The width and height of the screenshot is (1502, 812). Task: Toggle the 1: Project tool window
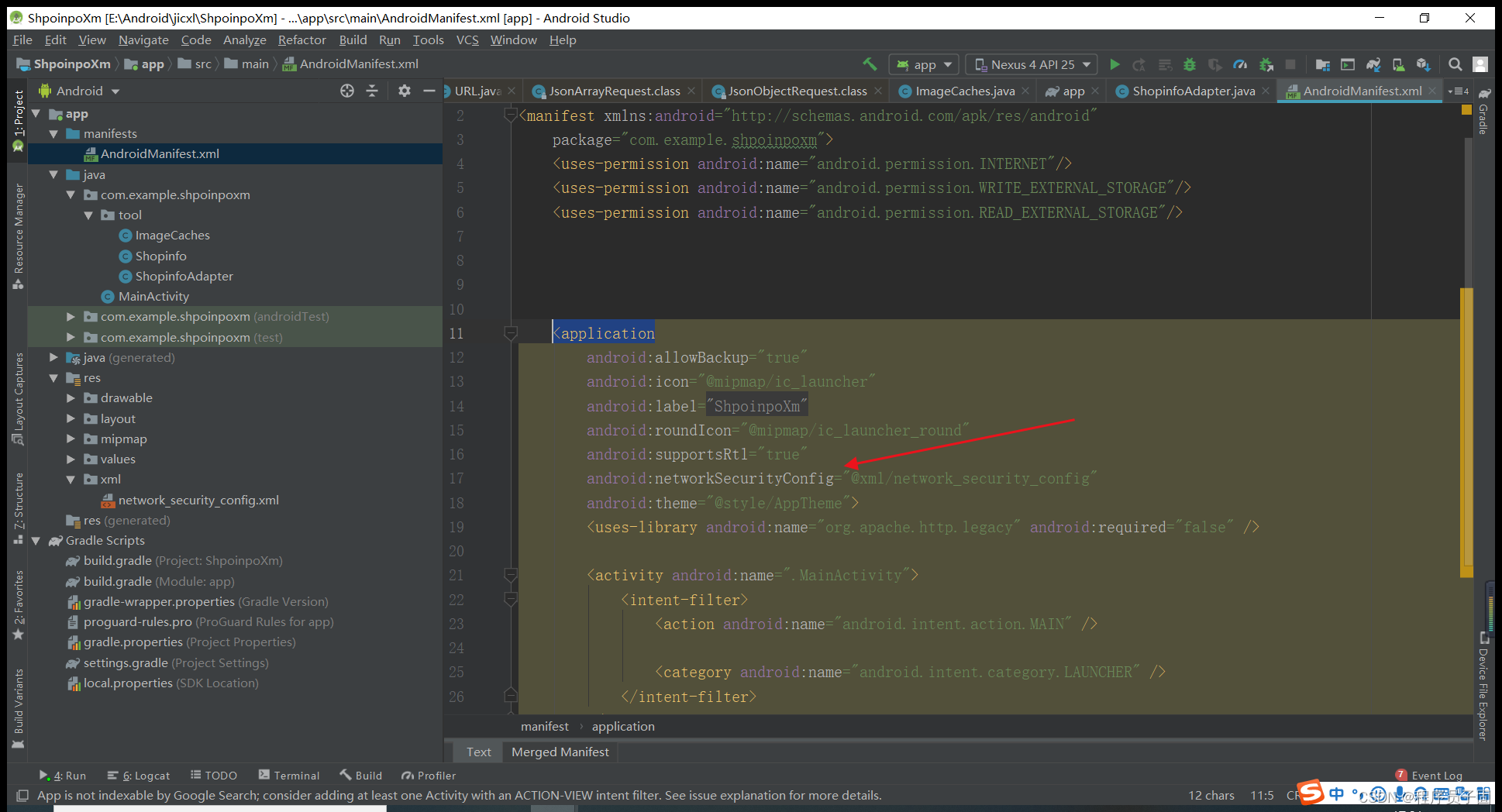[x=19, y=120]
